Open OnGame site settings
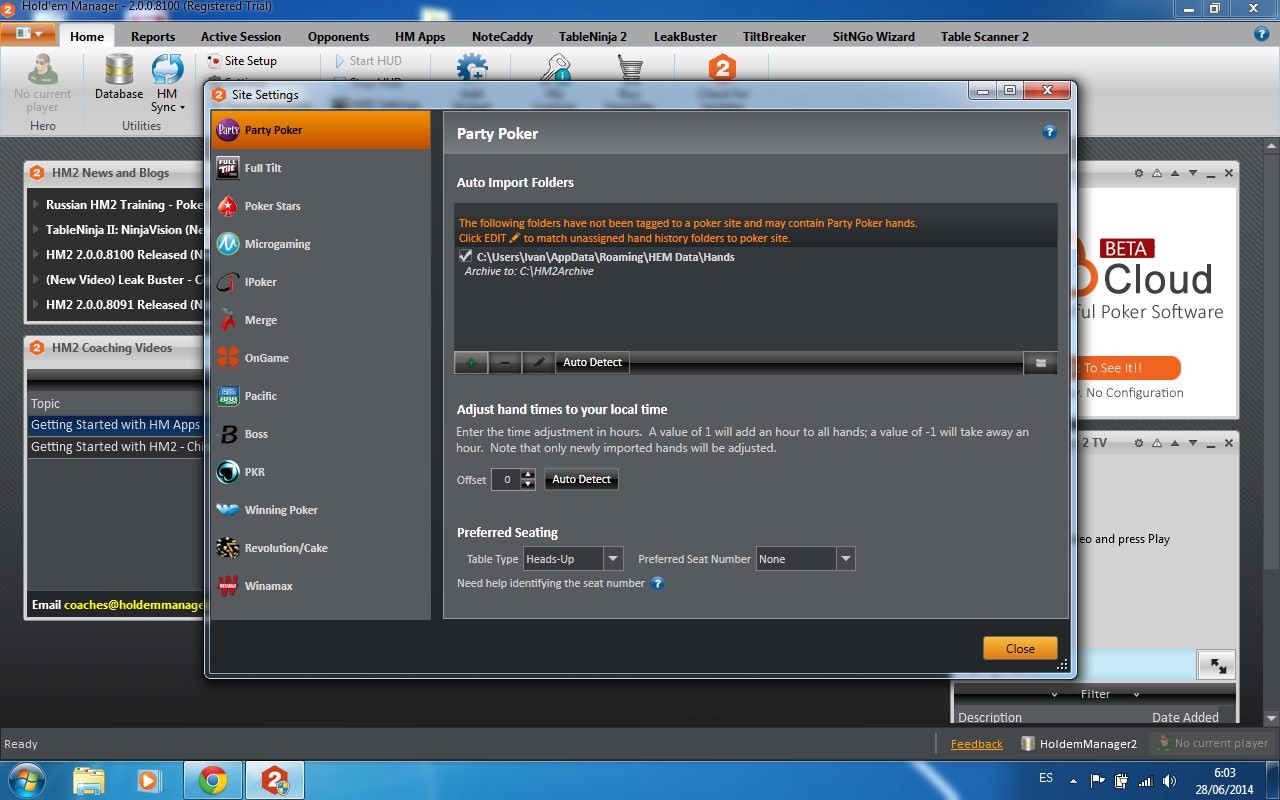Screen dimensions: 1280x800 tap(321, 358)
